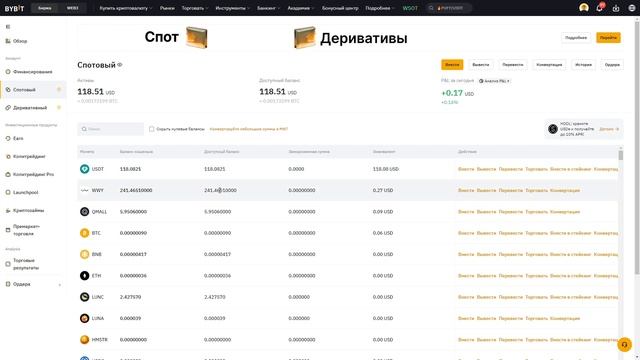
Task: Click the ETH coin icon
Action: click(x=84, y=276)
